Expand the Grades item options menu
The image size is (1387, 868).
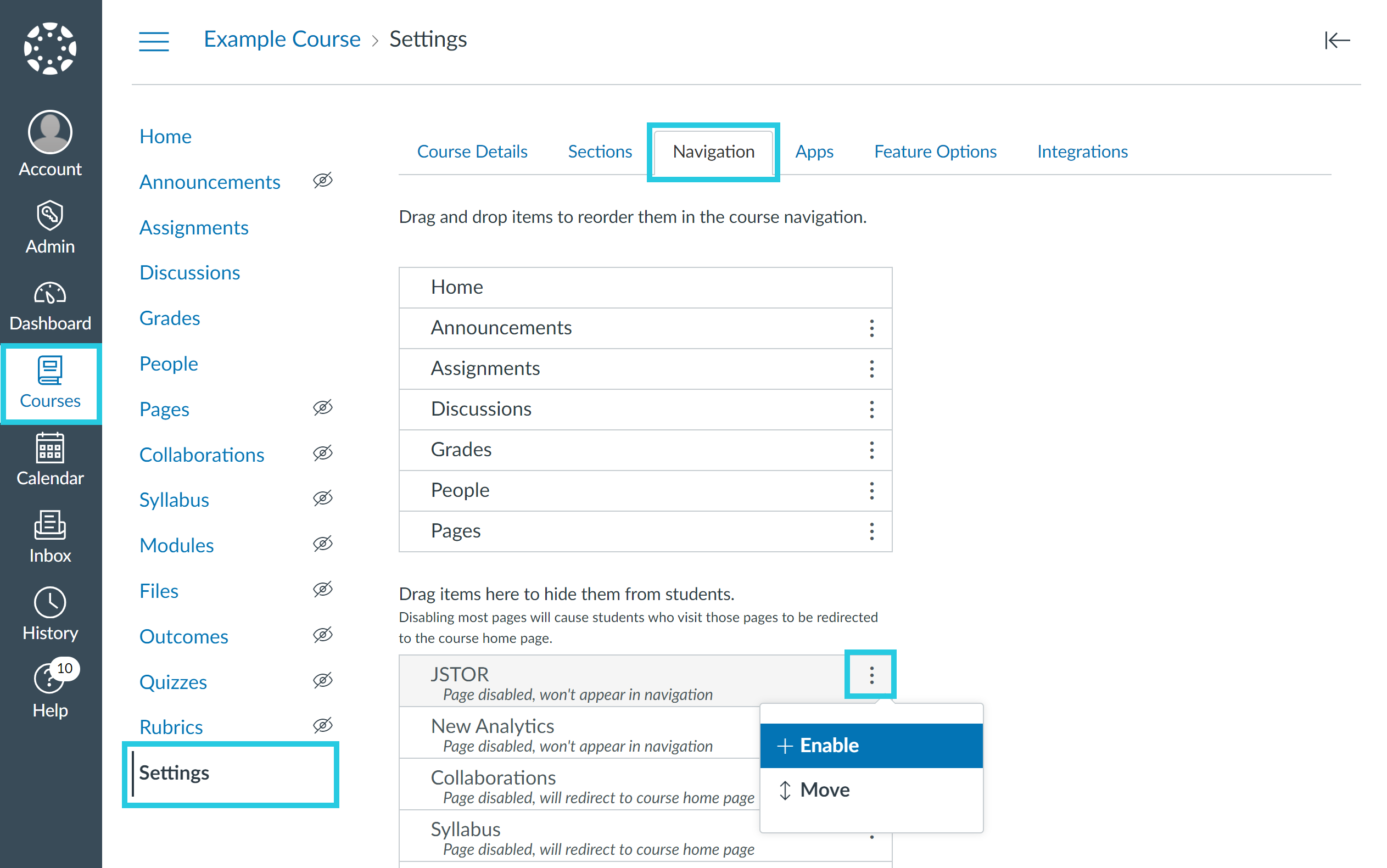coord(871,449)
